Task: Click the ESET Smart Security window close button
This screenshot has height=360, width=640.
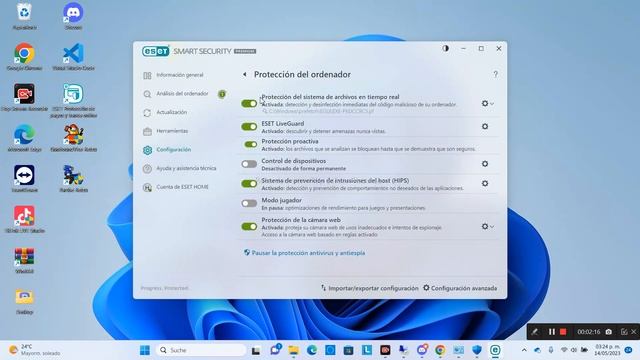Action: (499, 48)
